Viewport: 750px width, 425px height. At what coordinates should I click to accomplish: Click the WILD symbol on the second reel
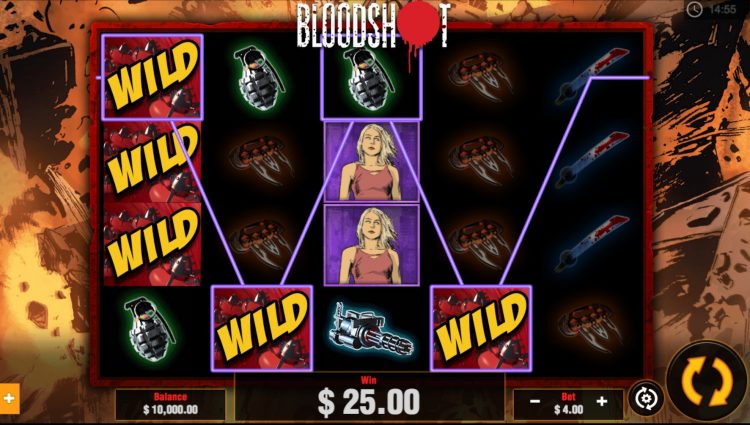(x=262, y=328)
